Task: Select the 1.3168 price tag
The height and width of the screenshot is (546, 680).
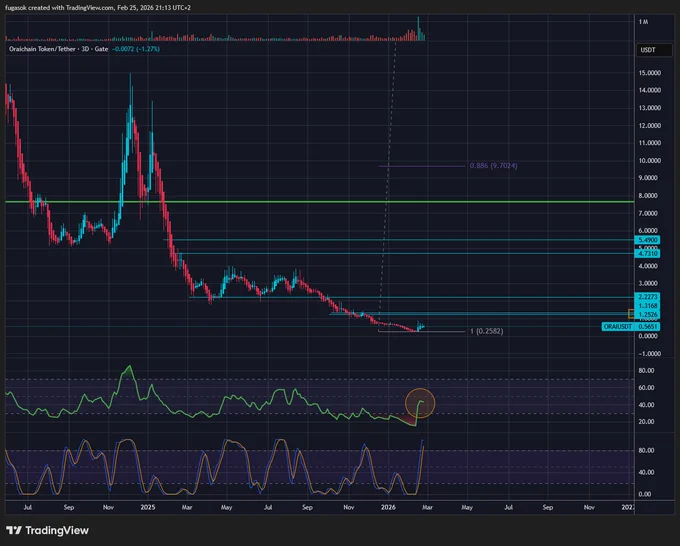Action: point(647,306)
